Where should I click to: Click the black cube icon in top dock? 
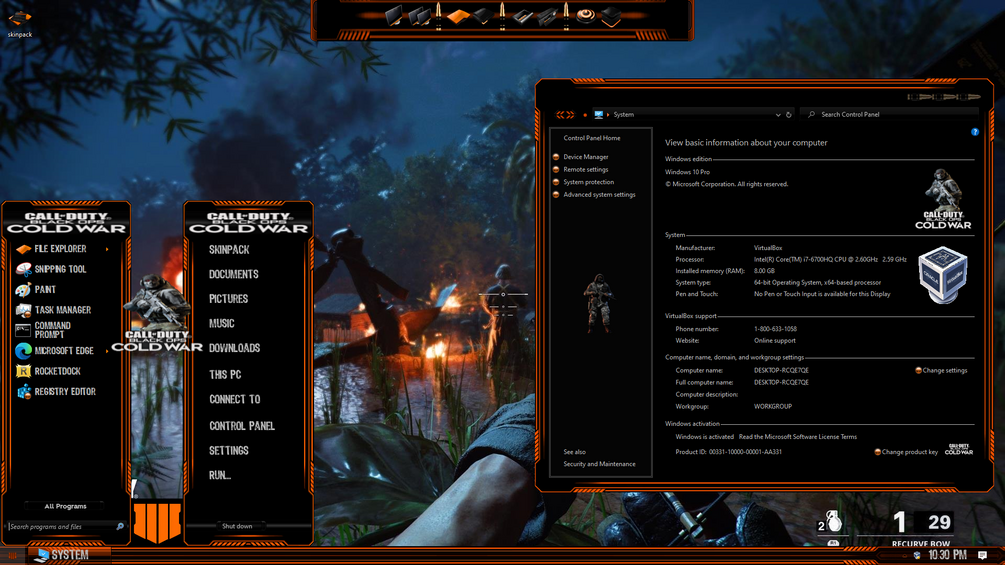click(611, 17)
